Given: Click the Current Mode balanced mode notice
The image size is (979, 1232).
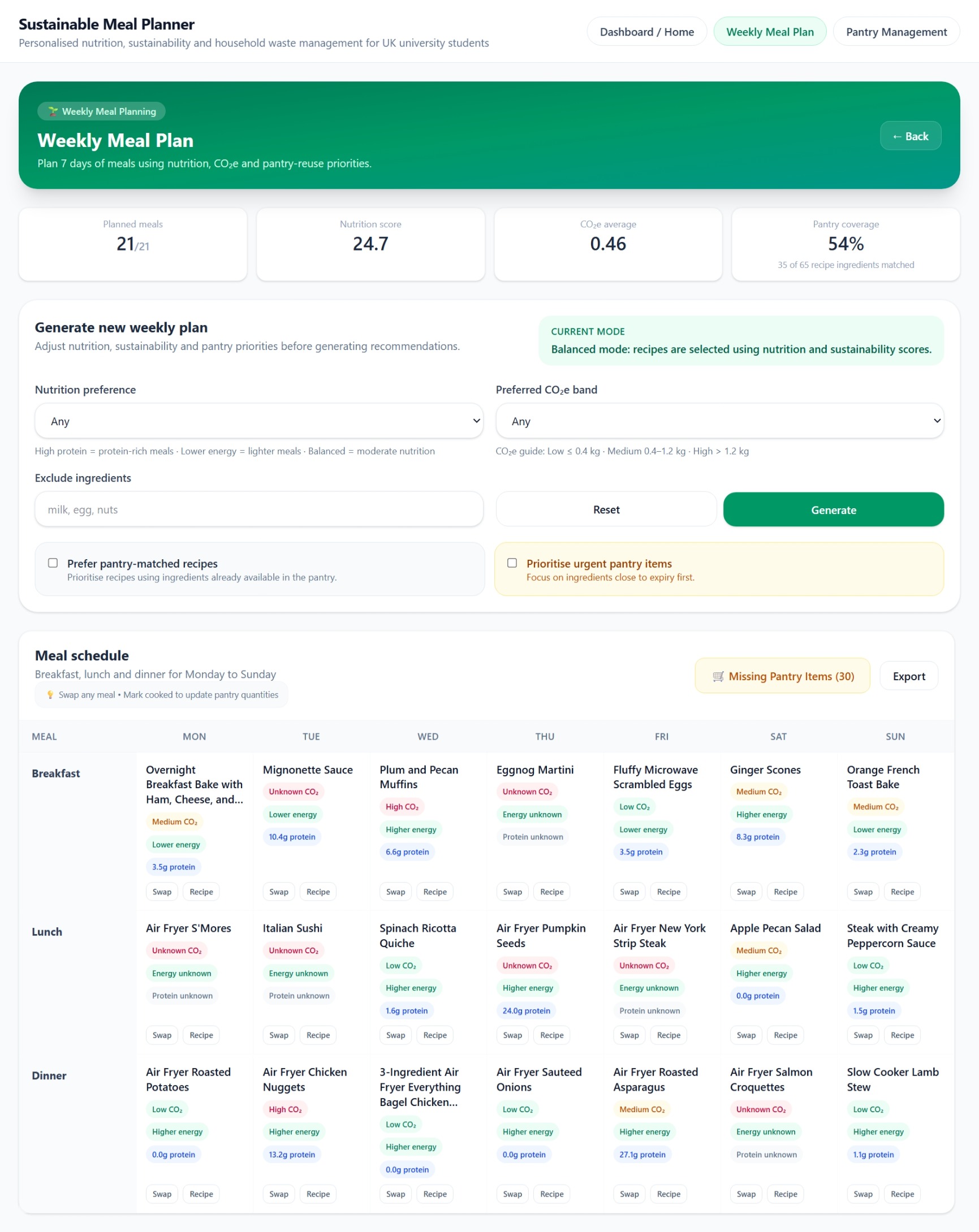Looking at the screenshot, I should click(741, 340).
